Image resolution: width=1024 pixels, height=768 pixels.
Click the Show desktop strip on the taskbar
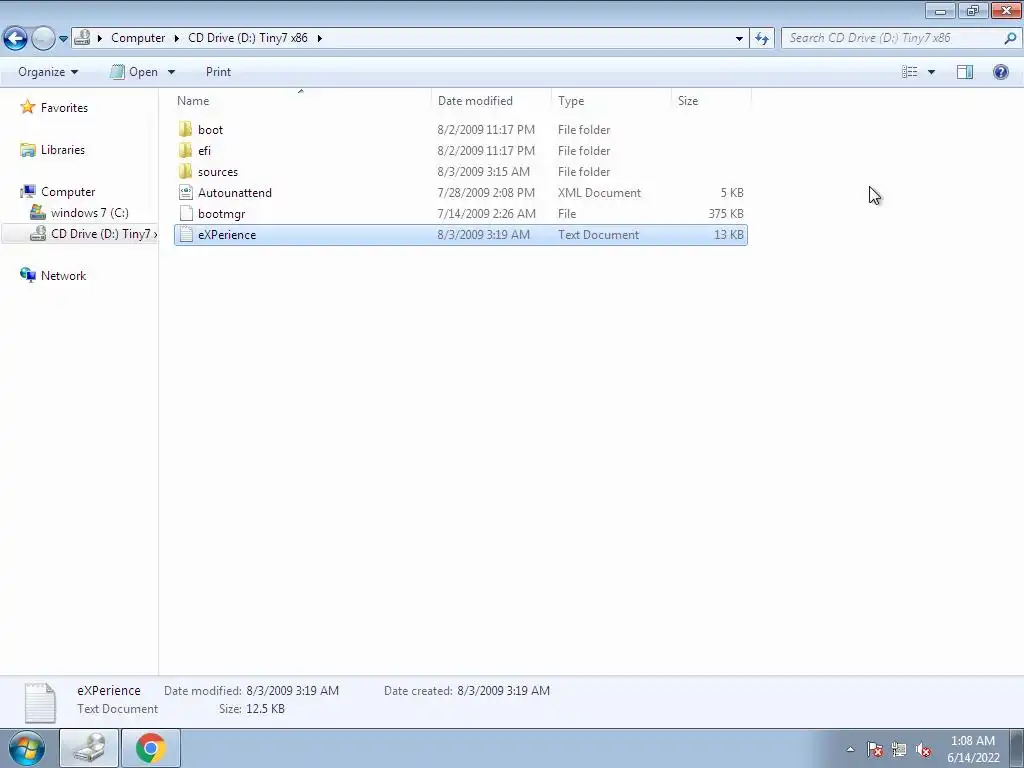(1017, 748)
